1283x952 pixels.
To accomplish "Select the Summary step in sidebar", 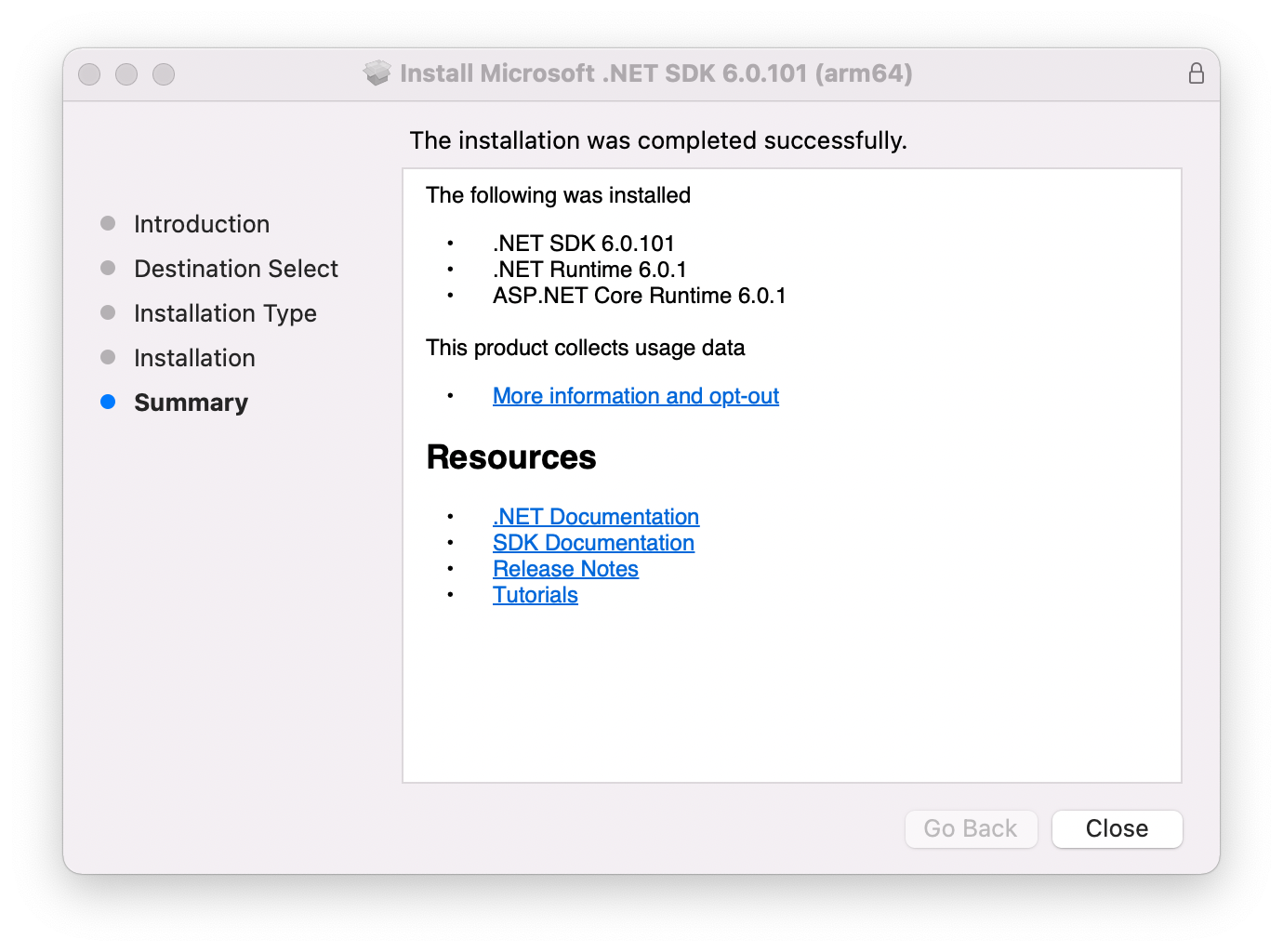I will 191,402.
